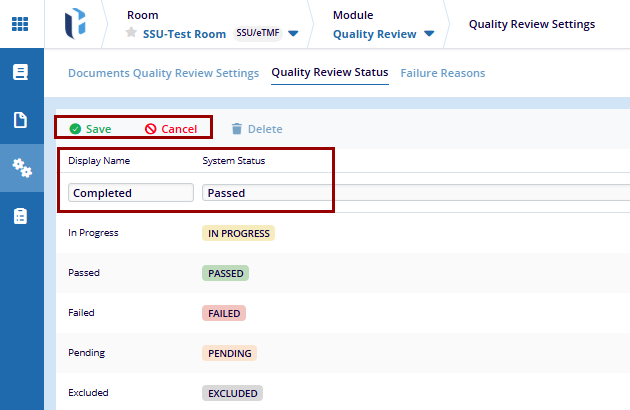Open the book icon in sidebar
This screenshot has width=630, height=410.
pos(21,72)
